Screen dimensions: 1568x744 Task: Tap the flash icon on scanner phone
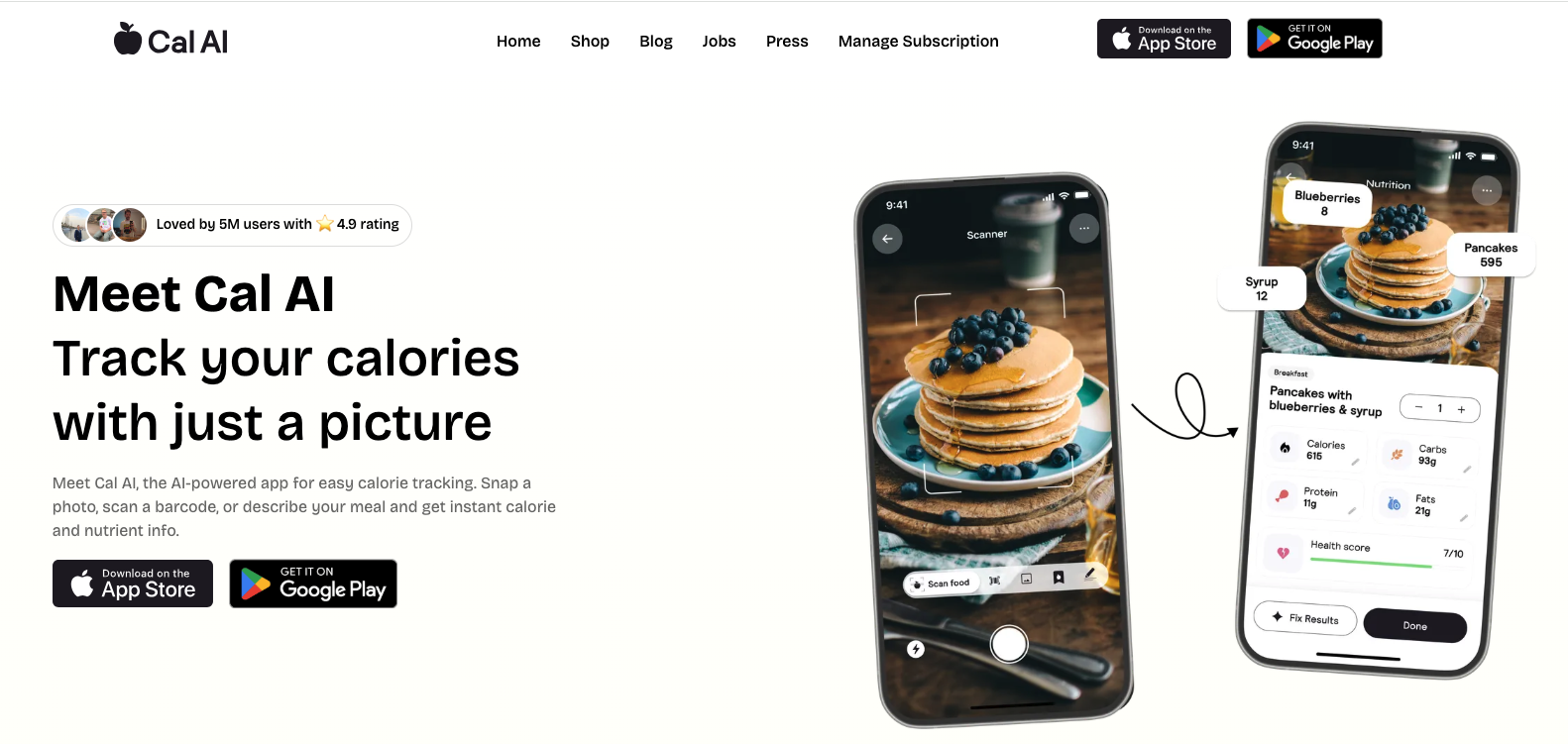tap(916, 649)
